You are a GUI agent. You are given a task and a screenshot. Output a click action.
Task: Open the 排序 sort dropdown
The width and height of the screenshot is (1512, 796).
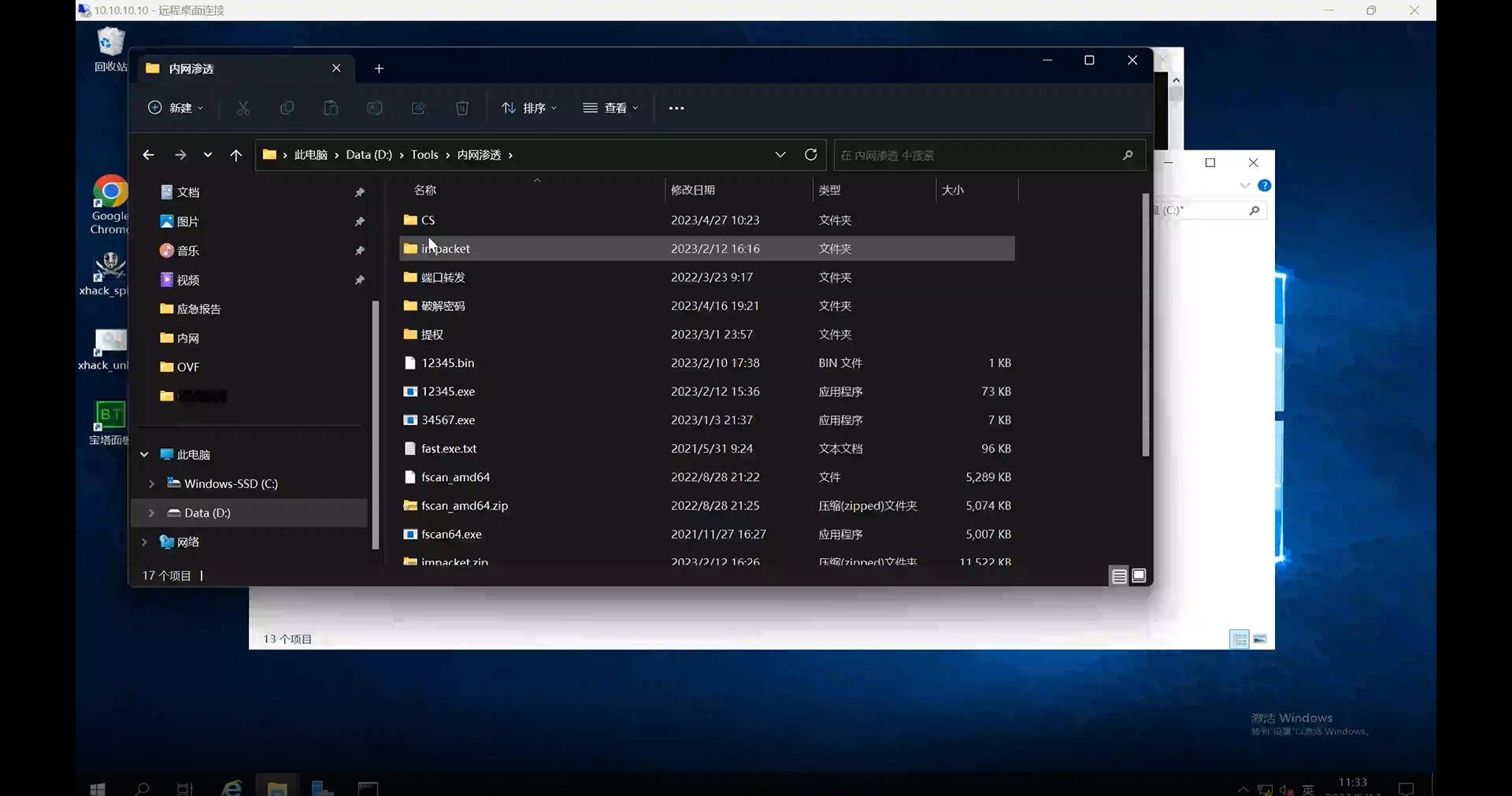pos(529,108)
